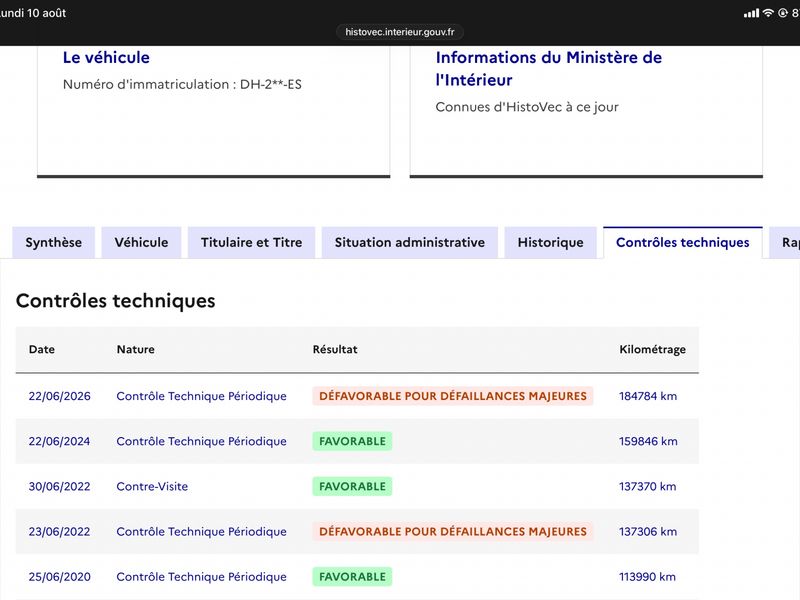This screenshot has height=600, width=800.
Task: Click the DÉFAVORABLE badge for 23/06/2022
Action: click(x=453, y=532)
